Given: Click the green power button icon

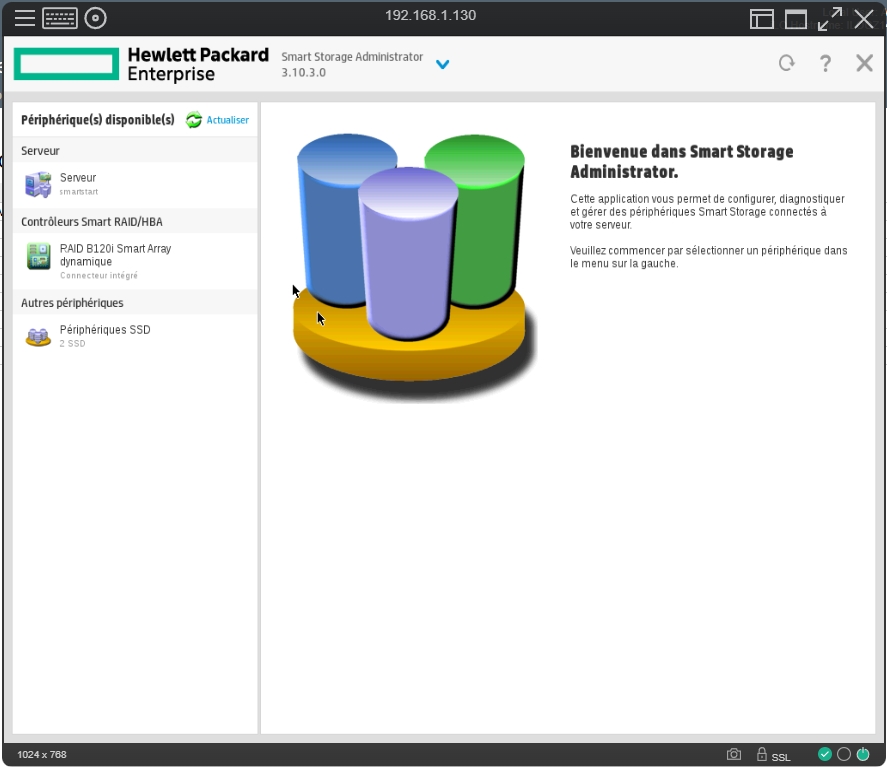Looking at the screenshot, I should (x=863, y=754).
